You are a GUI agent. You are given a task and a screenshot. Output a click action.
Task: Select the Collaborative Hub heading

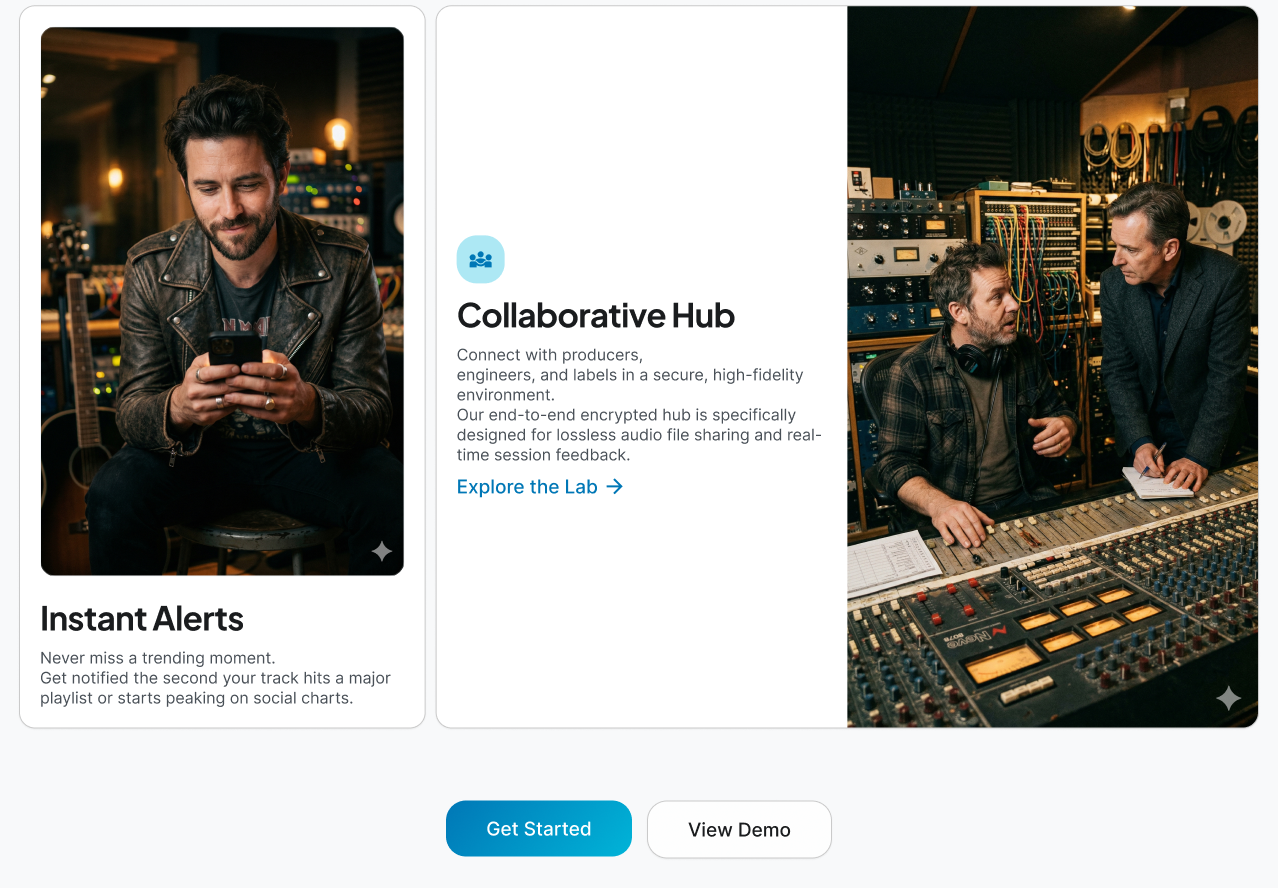[596, 315]
